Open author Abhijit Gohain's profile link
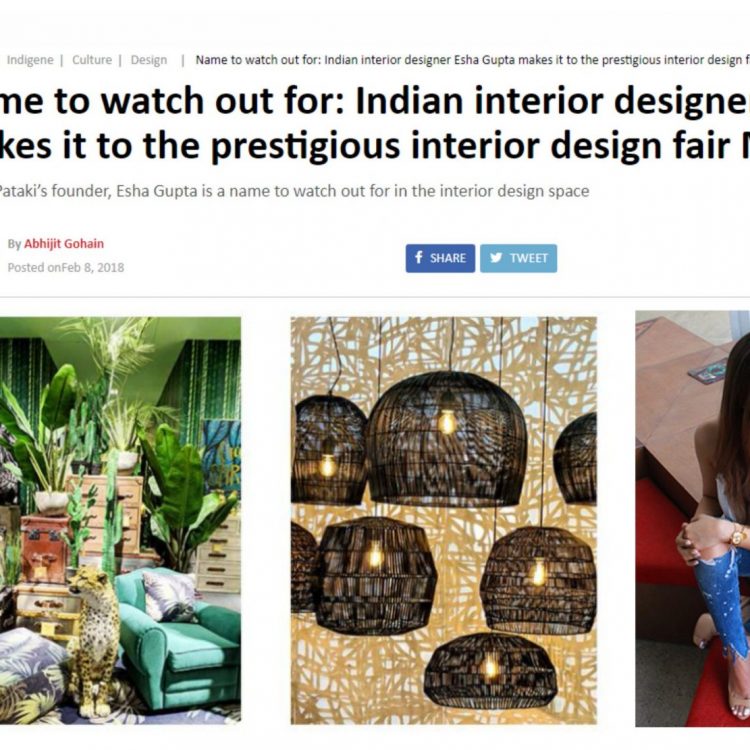 pyautogui.click(x=64, y=244)
